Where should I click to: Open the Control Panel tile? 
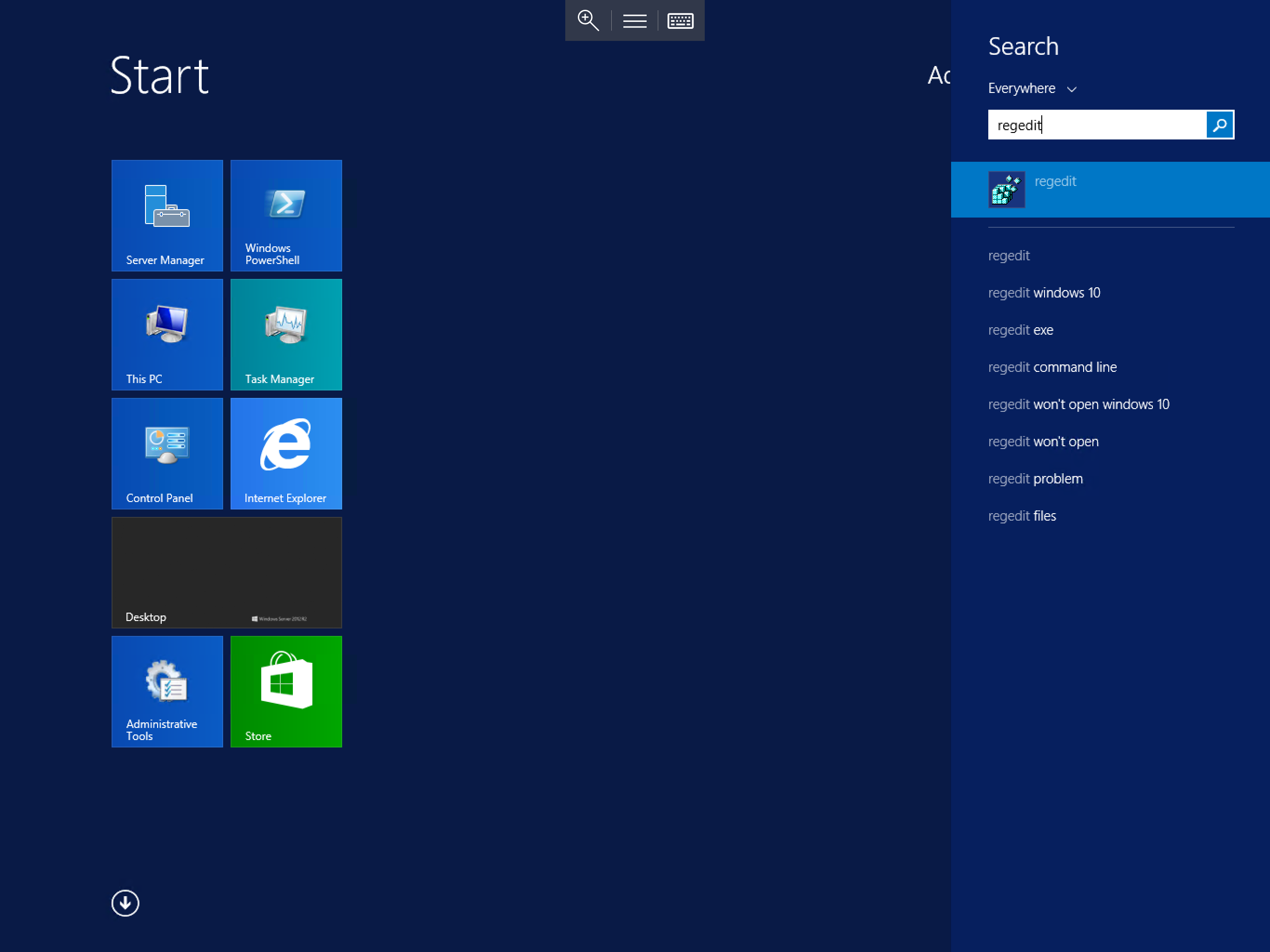tap(167, 454)
